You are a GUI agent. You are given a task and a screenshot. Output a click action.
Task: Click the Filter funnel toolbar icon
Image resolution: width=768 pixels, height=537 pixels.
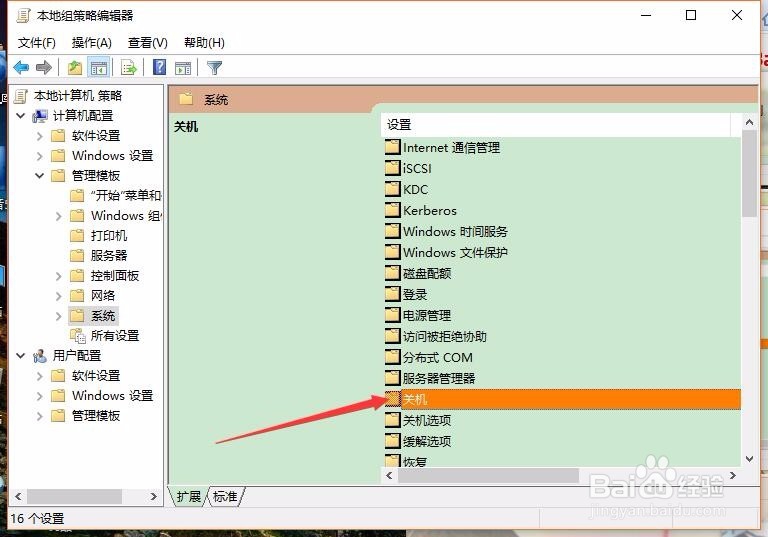pos(215,67)
